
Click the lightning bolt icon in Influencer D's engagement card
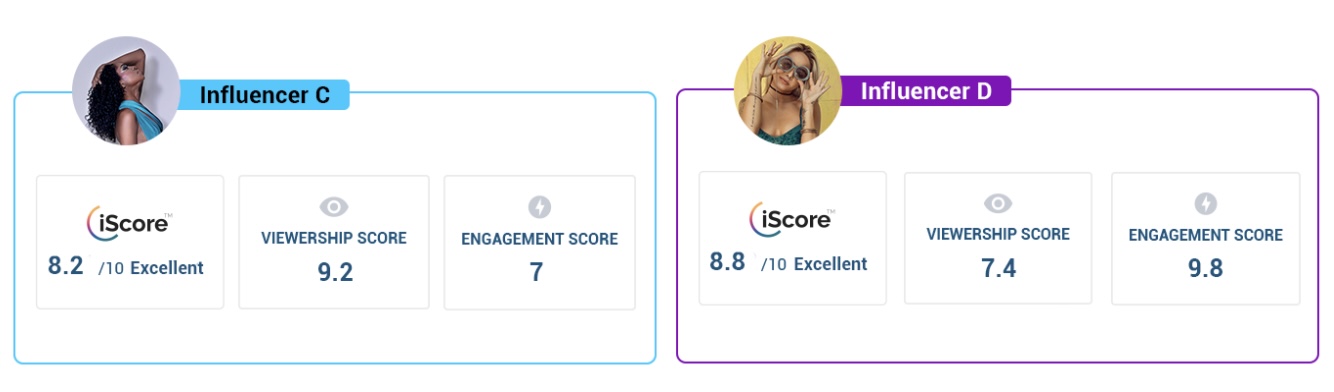click(1205, 203)
